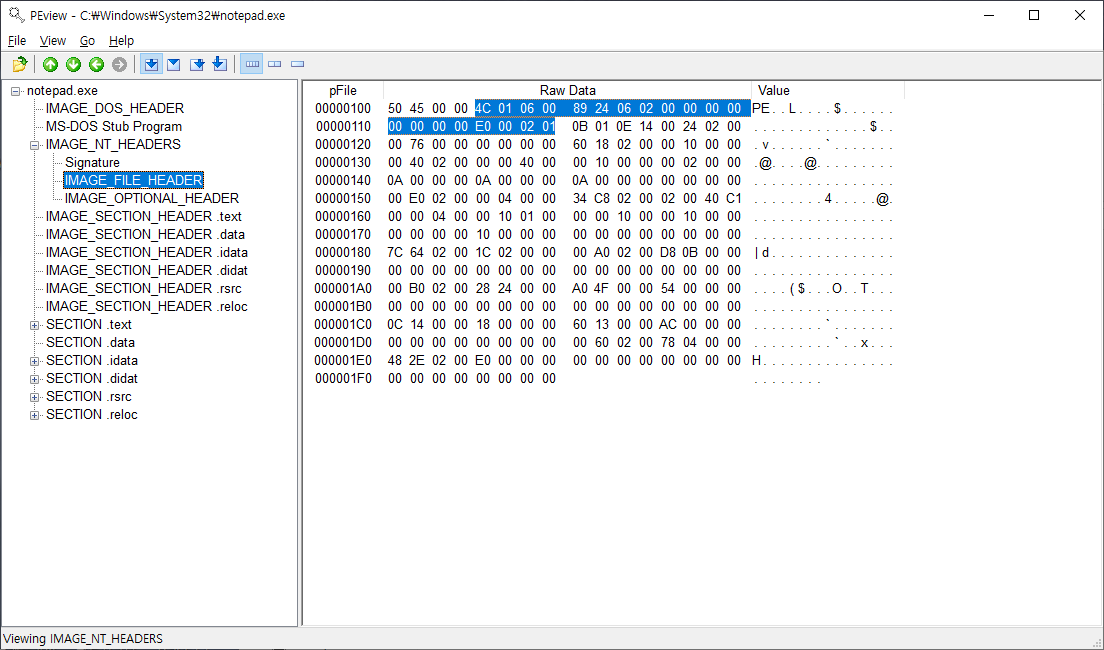Expand the SECTION .didat node

pyautogui.click(x=34, y=379)
